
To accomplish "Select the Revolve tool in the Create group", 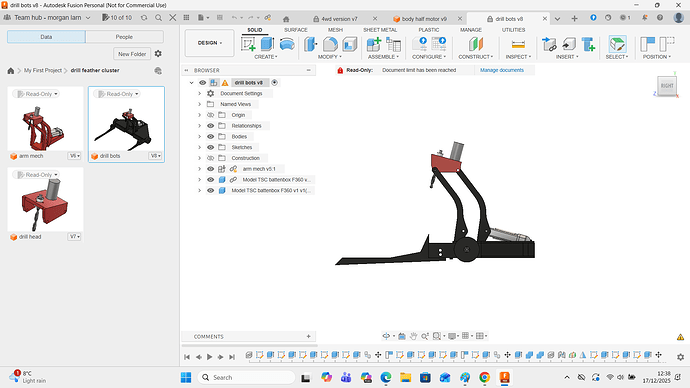I will coord(287,44).
